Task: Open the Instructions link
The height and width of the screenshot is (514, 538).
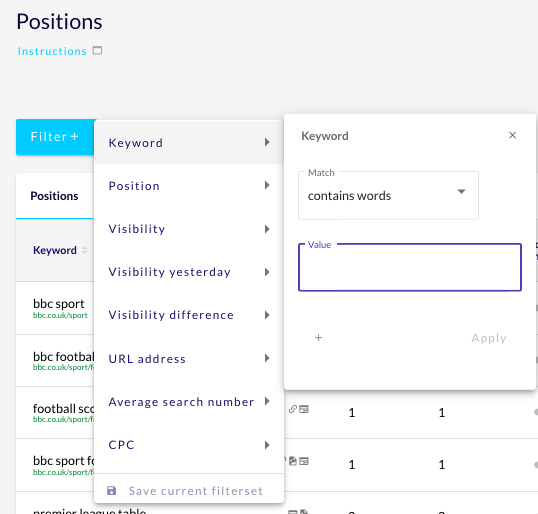Action: (x=52, y=51)
